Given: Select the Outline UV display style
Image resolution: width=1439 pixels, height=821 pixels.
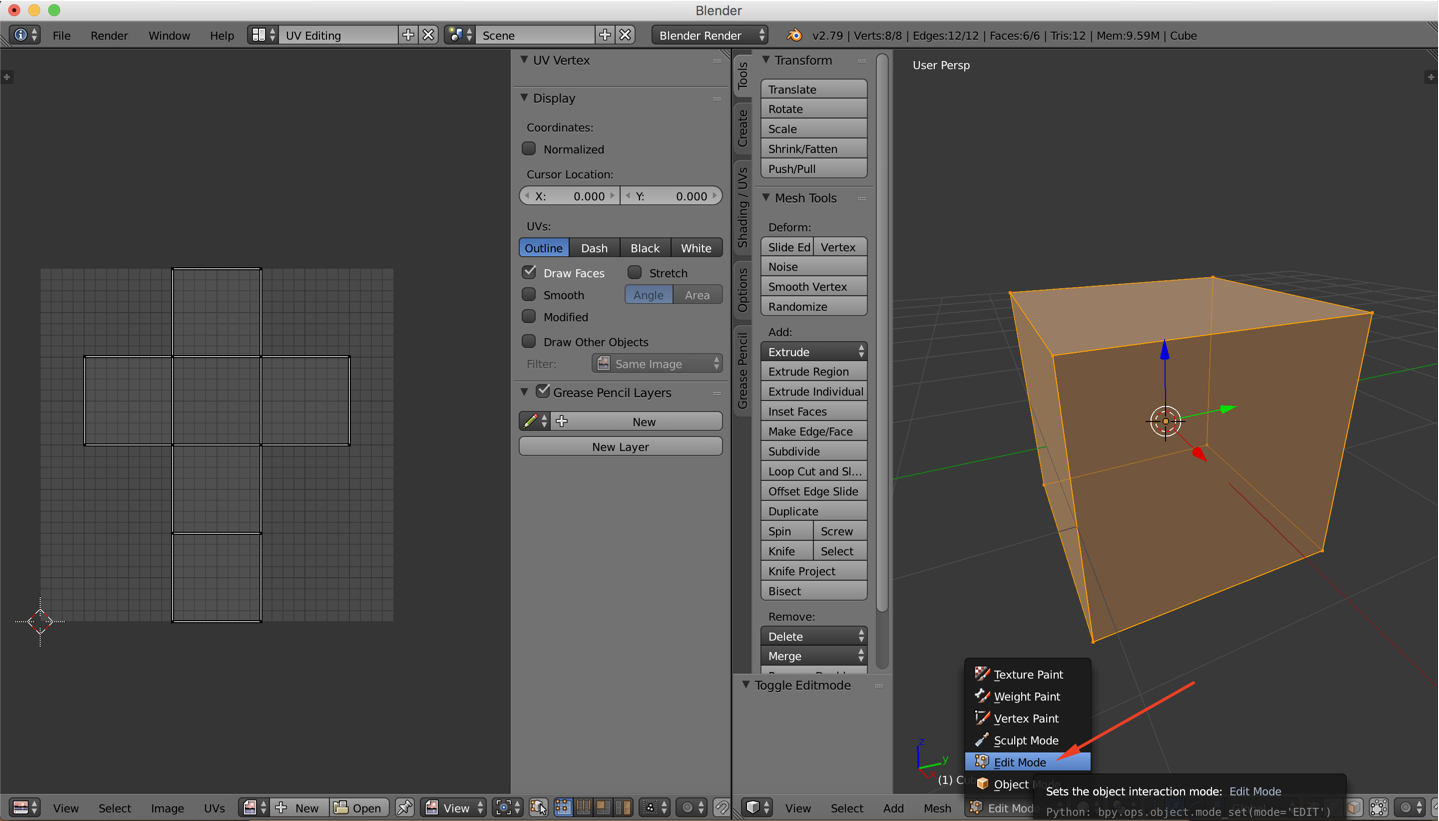Looking at the screenshot, I should pyautogui.click(x=544, y=248).
